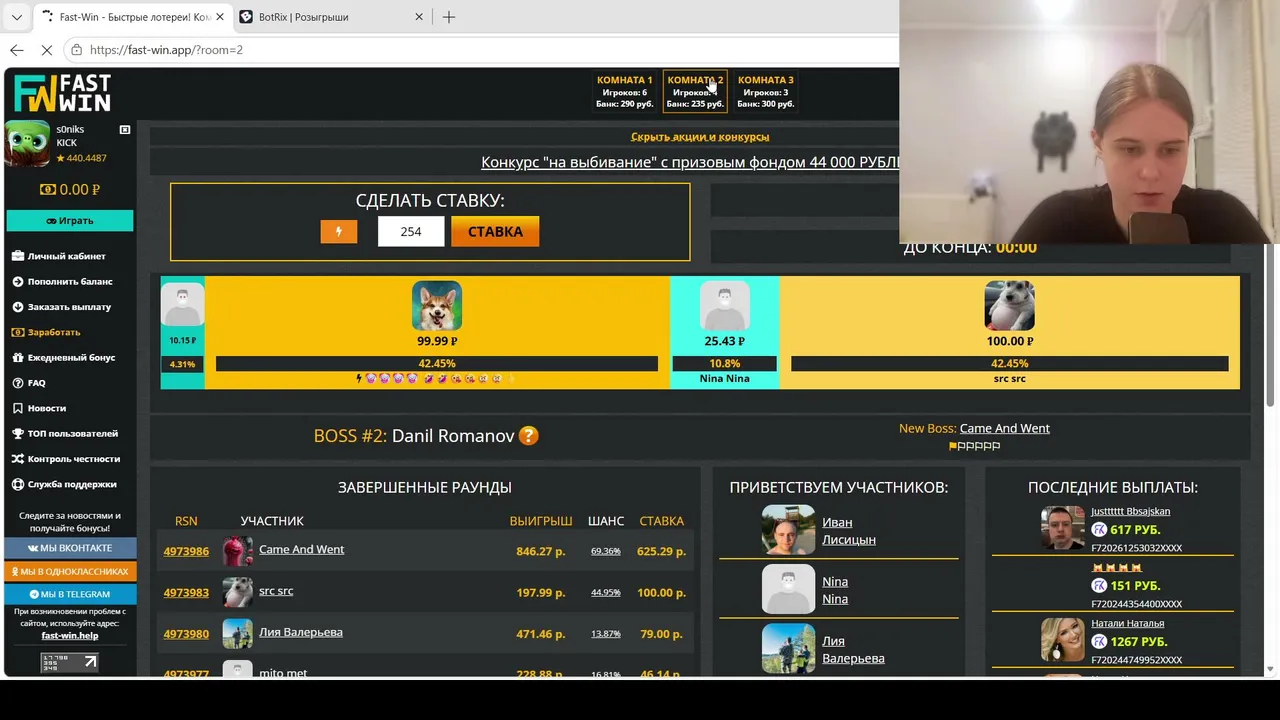Open round number 4973986

(186, 551)
